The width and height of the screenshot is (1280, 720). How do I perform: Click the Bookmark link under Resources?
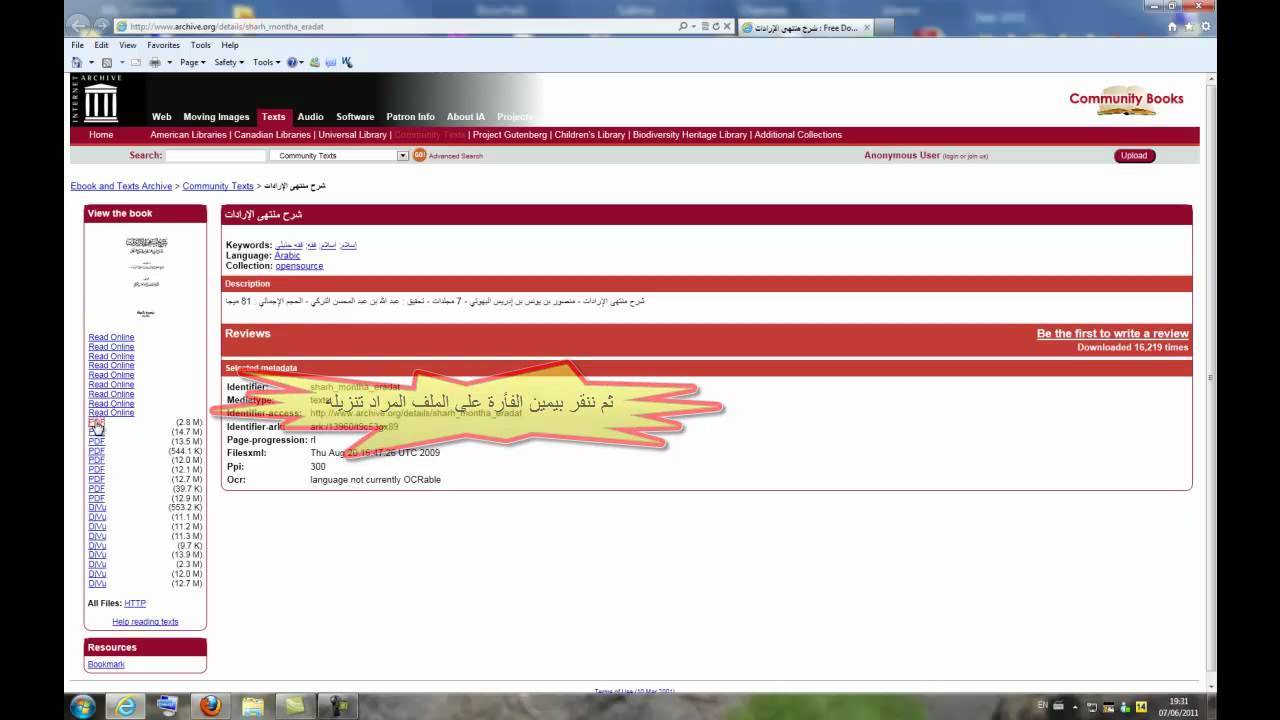pos(106,664)
